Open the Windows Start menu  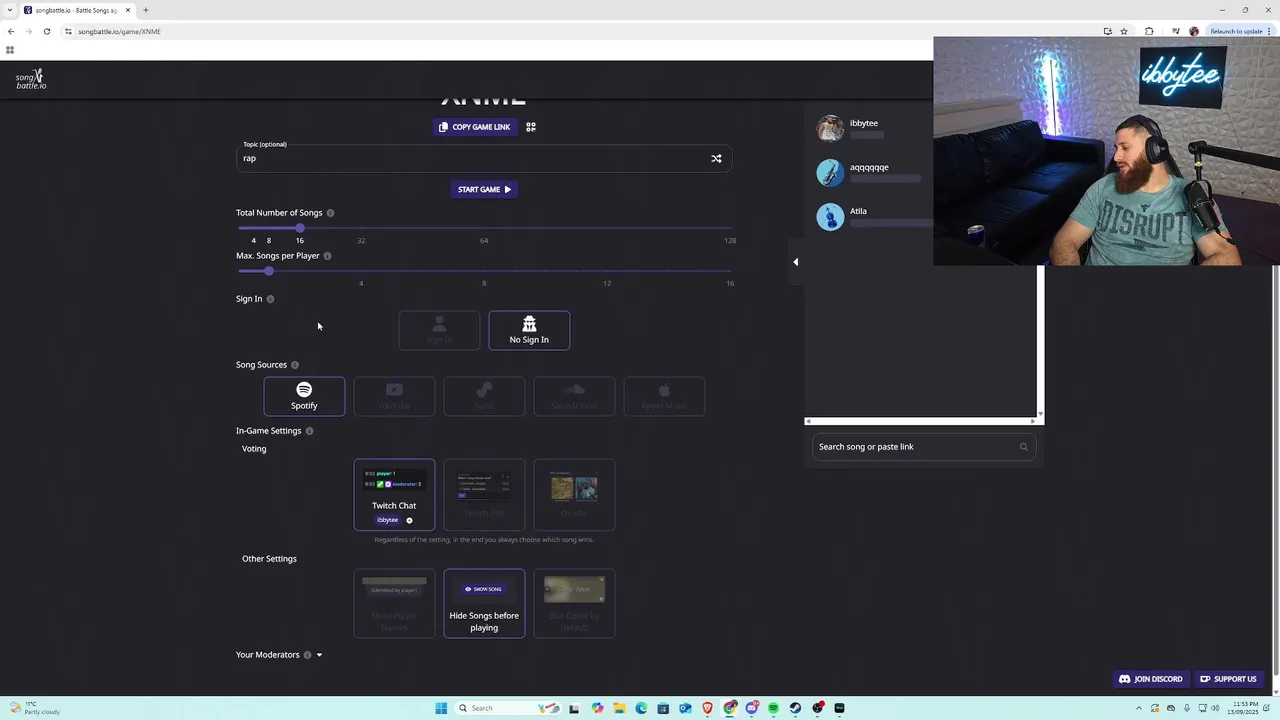[441, 708]
